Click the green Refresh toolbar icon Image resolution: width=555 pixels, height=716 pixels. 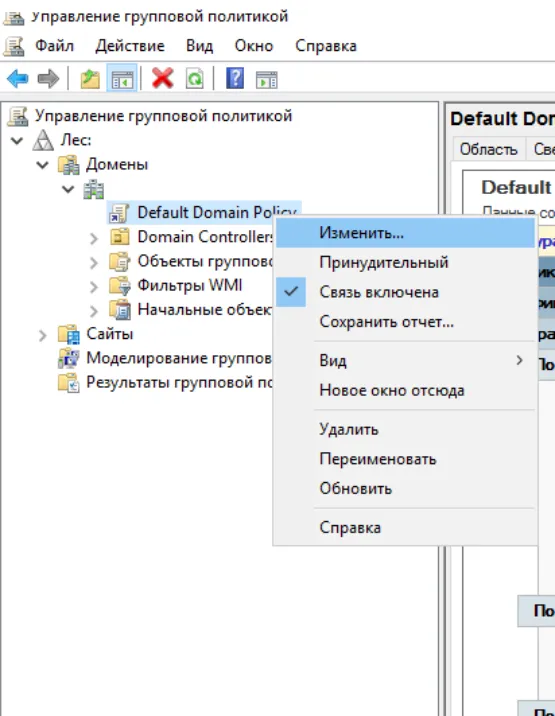coord(195,79)
